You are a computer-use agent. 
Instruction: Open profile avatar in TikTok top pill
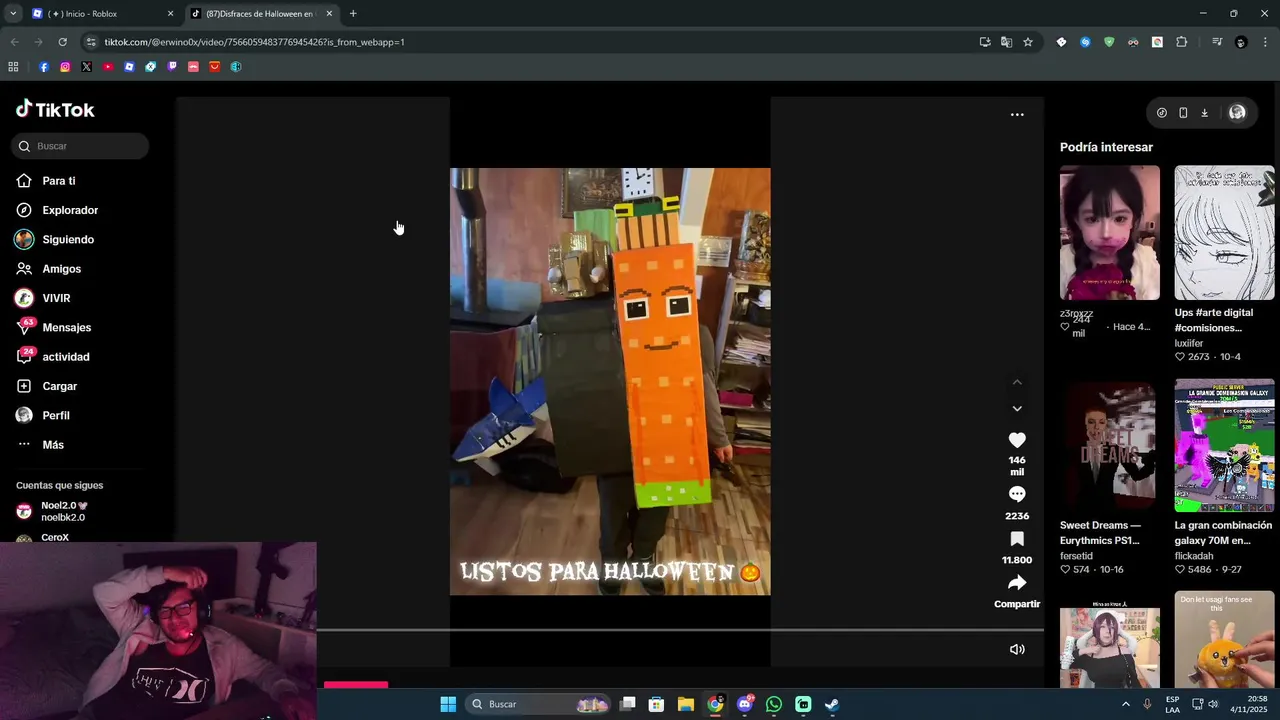(x=1237, y=113)
